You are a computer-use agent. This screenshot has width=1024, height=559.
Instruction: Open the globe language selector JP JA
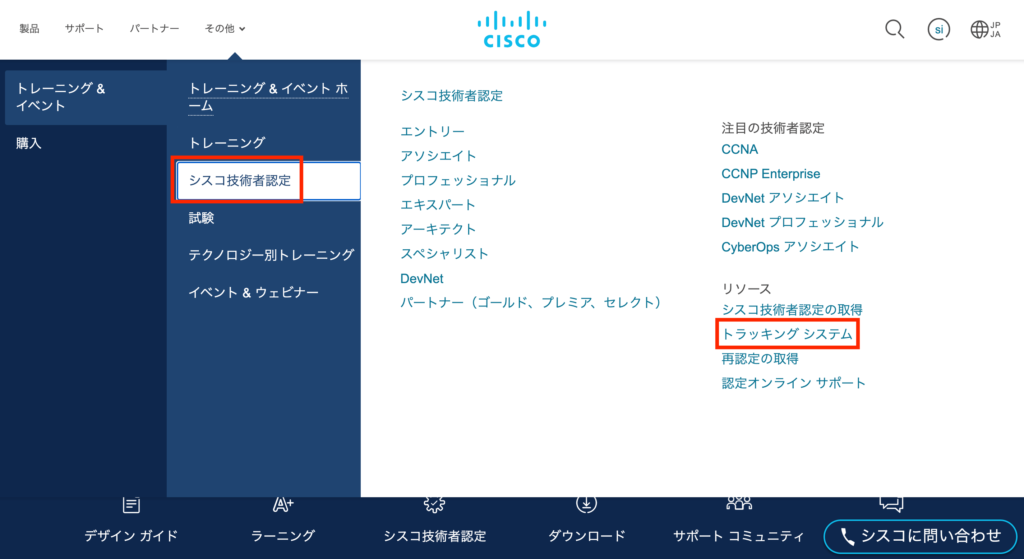(x=985, y=29)
